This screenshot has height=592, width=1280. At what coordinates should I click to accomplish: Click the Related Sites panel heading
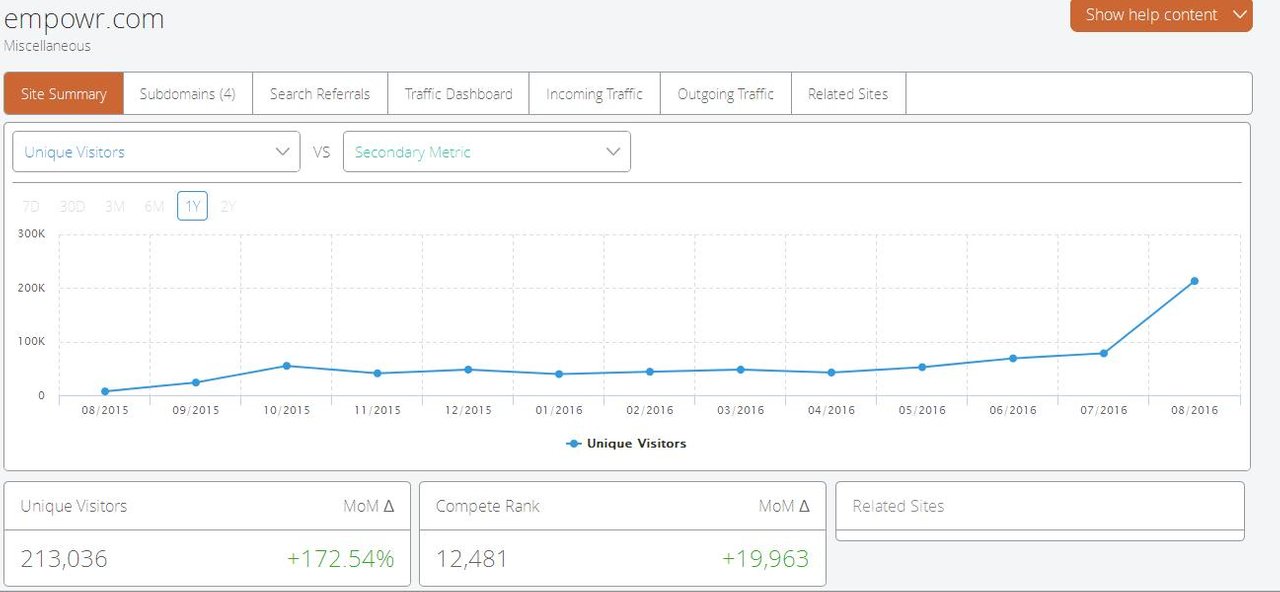(x=898, y=506)
